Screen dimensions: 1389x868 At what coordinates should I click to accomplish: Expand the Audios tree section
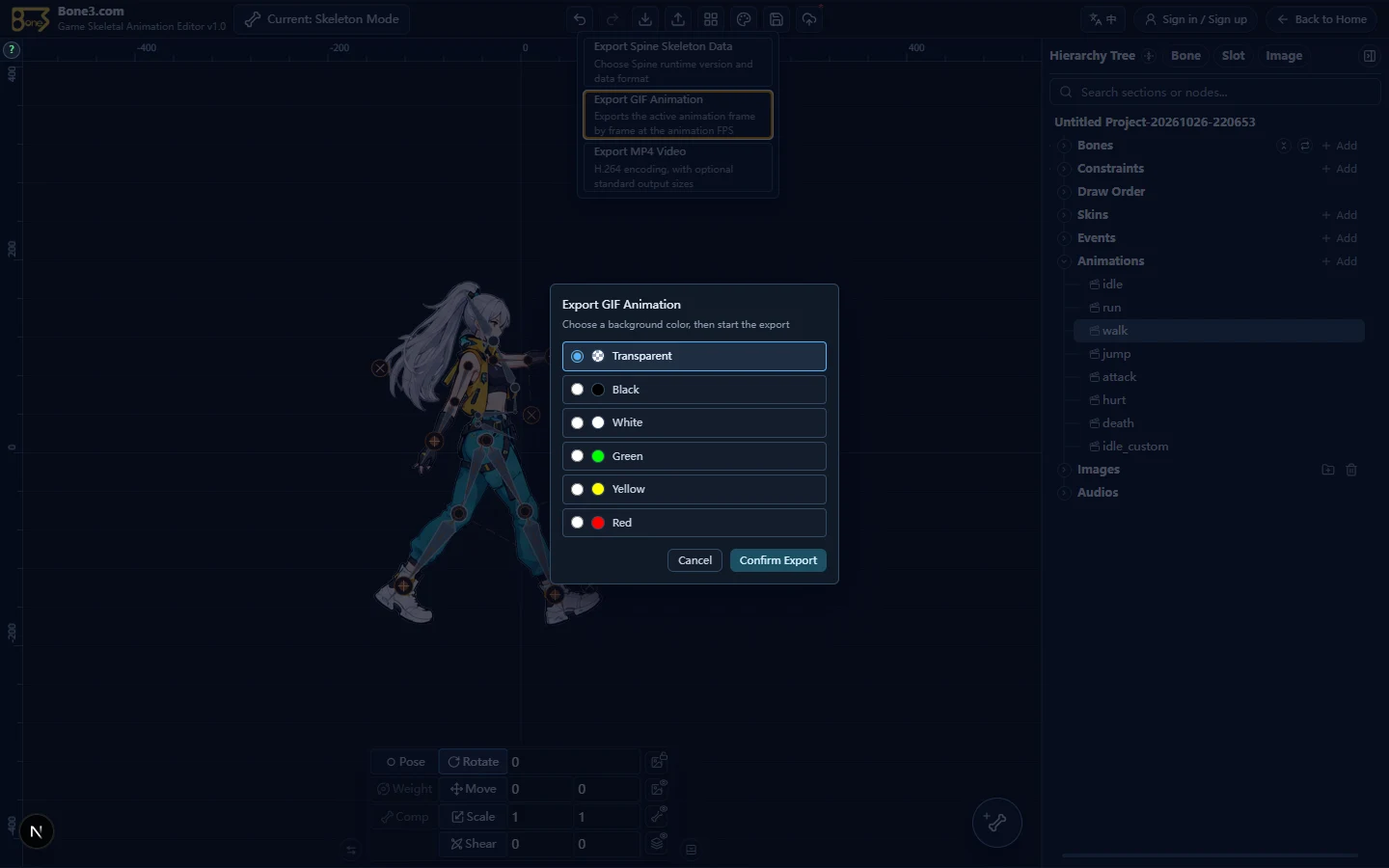pos(1063,493)
